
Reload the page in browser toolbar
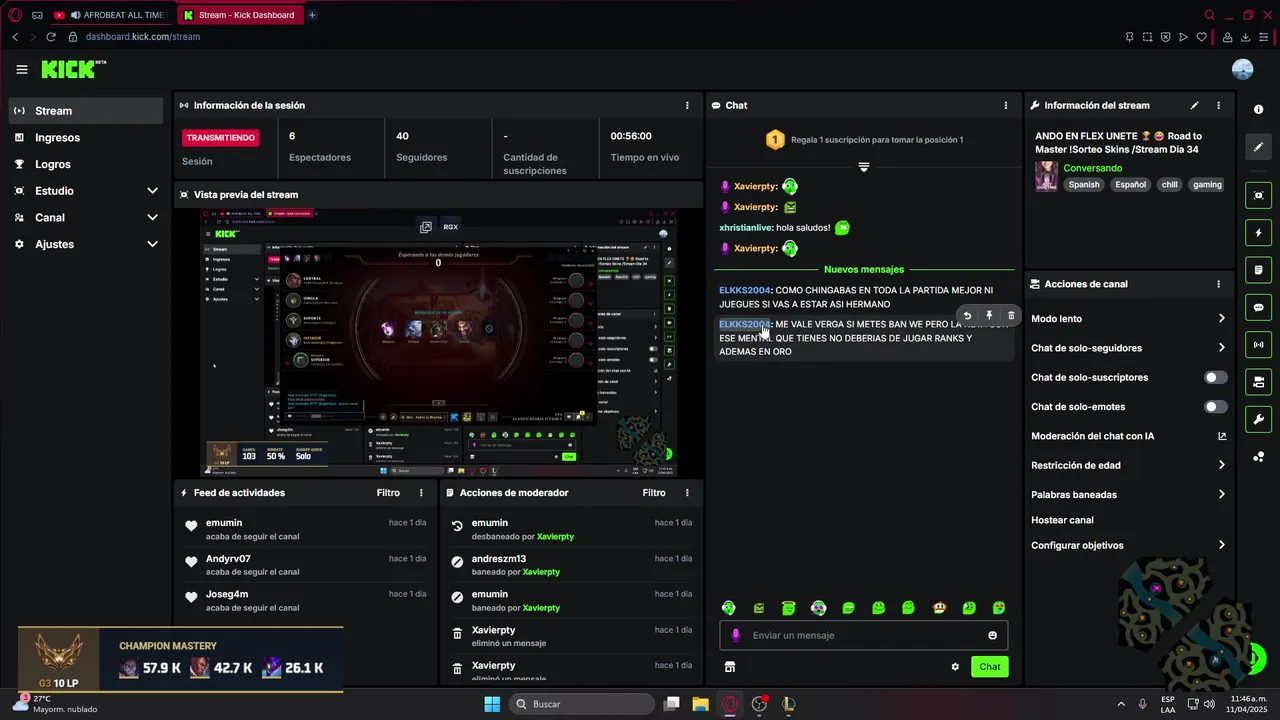51,37
